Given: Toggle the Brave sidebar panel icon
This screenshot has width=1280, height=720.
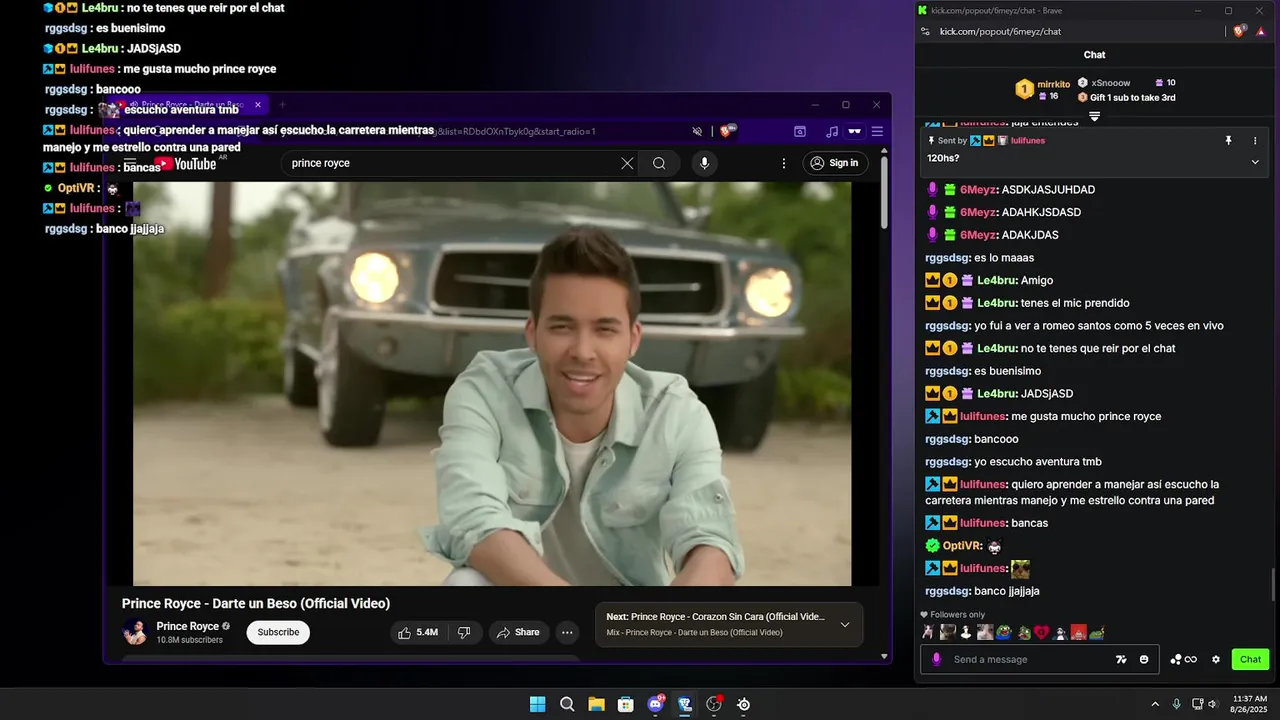Looking at the screenshot, I should 800,131.
